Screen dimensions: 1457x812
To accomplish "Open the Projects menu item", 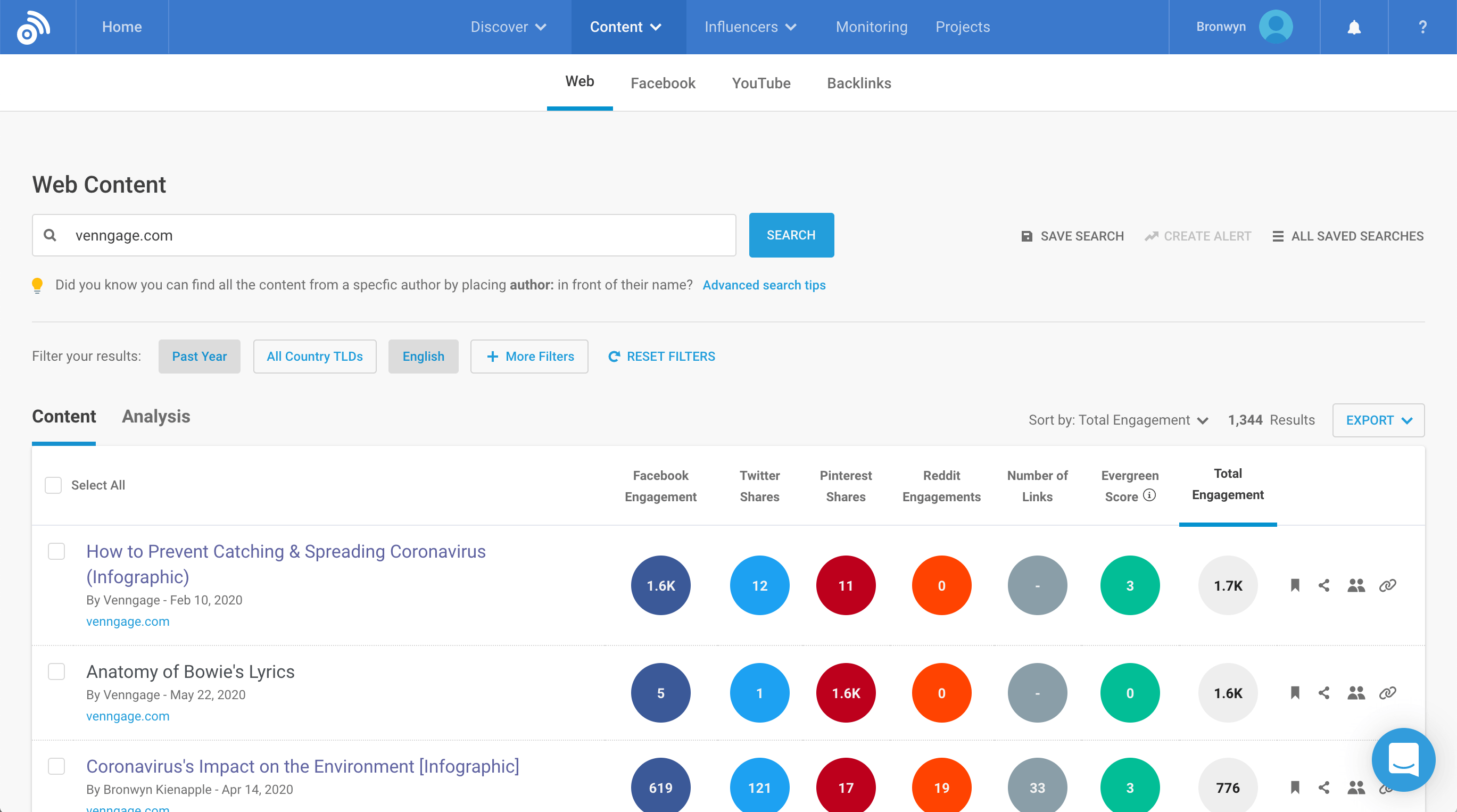I will (962, 27).
